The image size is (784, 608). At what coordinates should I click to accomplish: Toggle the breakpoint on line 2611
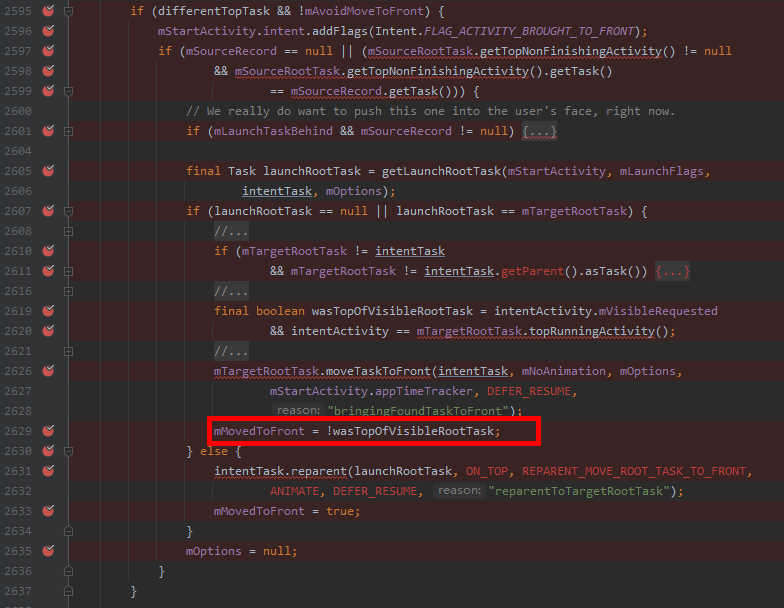point(48,270)
